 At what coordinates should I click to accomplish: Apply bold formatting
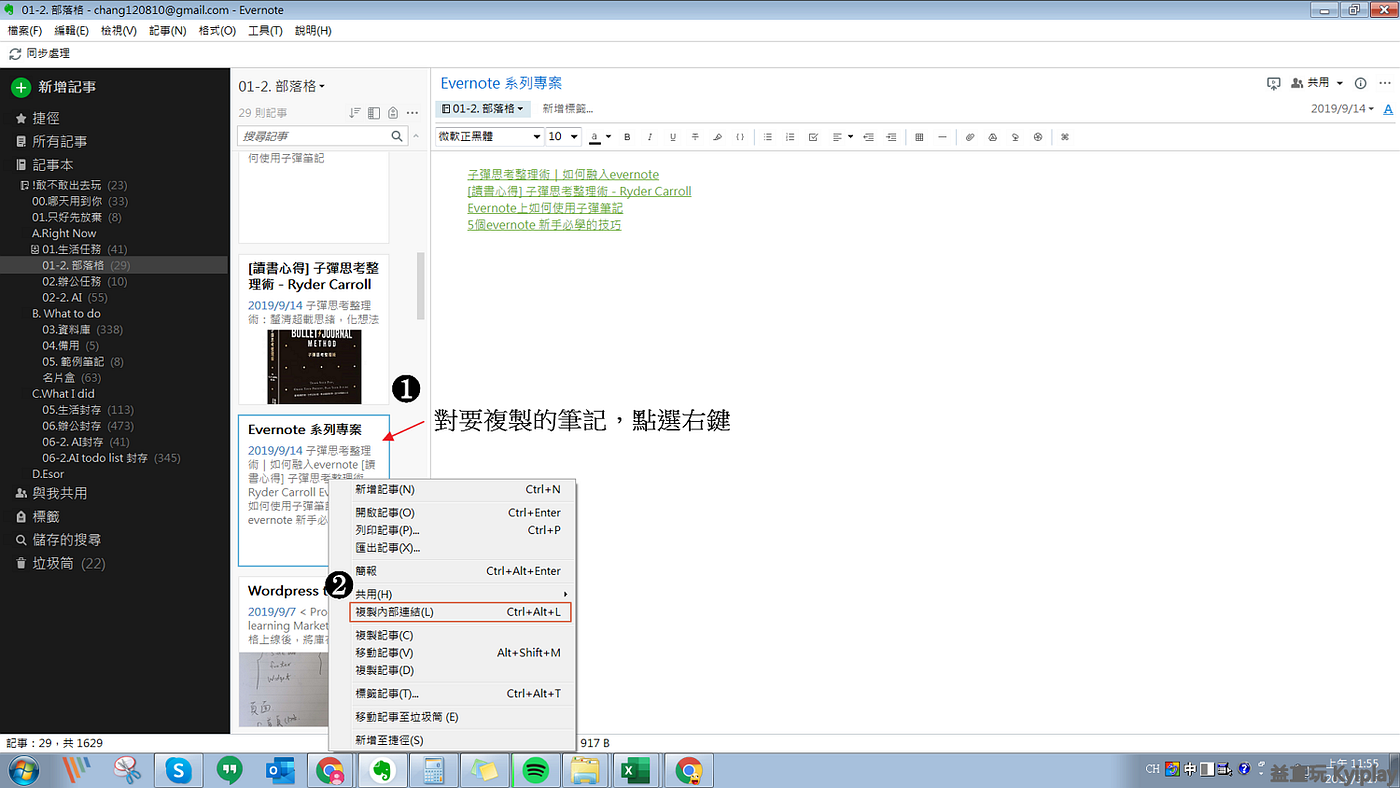coord(628,137)
